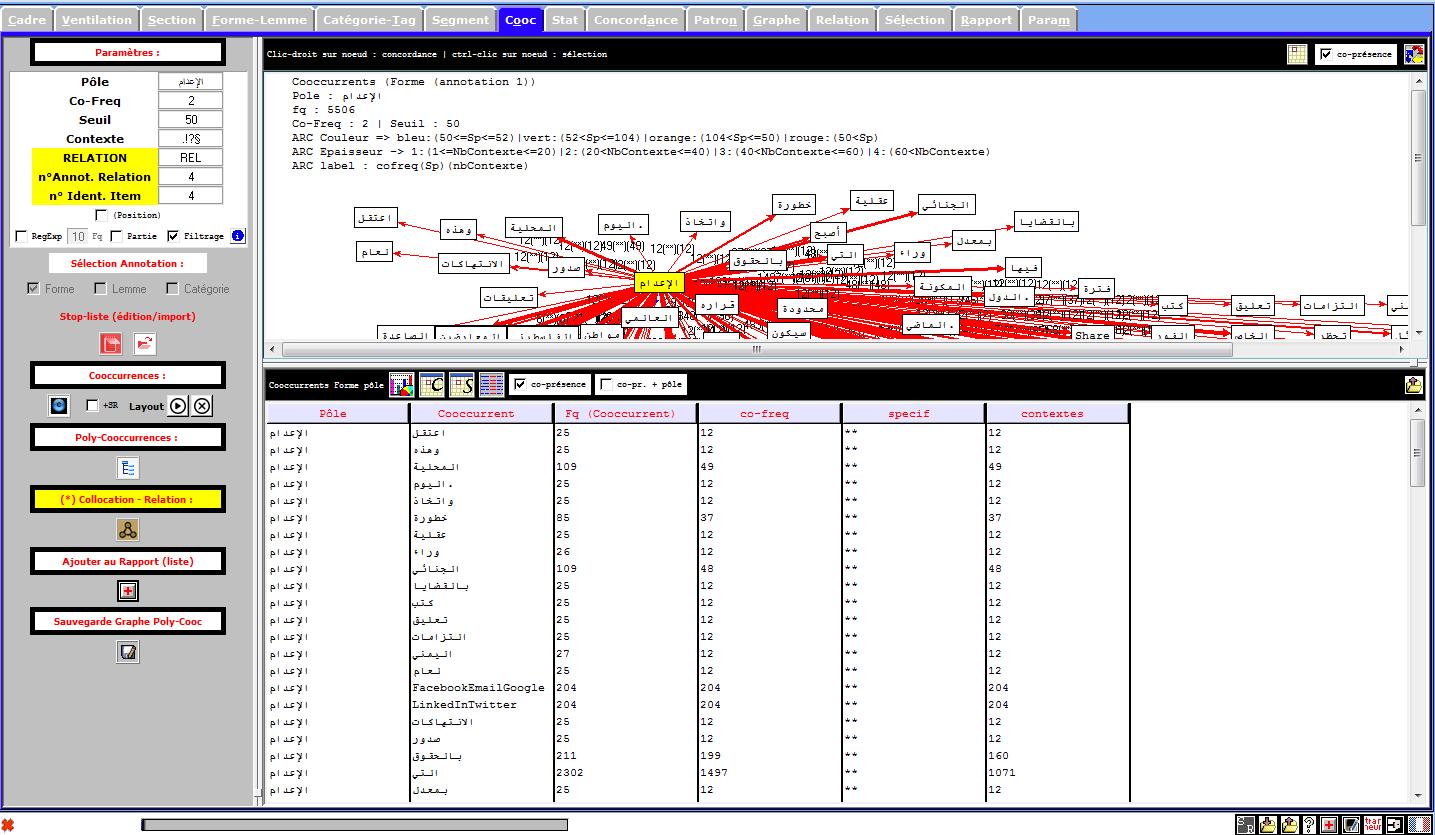Open the poly-cooccurrences tree icon
1435x835 pixels.
pyautogui.click(x=128, y=468)
